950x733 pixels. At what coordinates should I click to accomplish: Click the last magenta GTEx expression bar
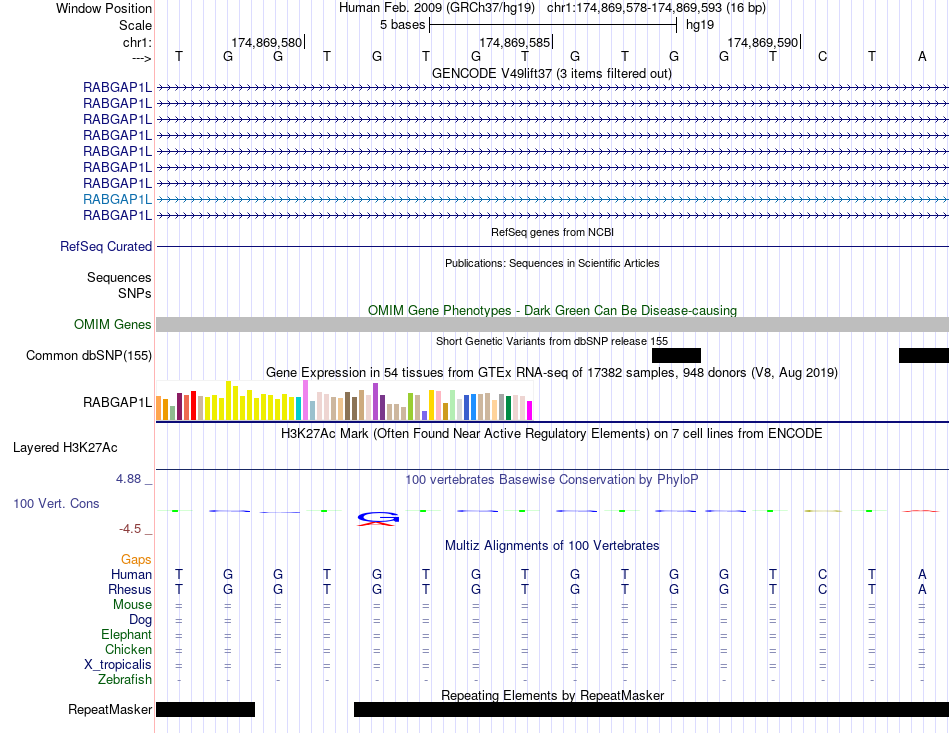coord(530,411)
